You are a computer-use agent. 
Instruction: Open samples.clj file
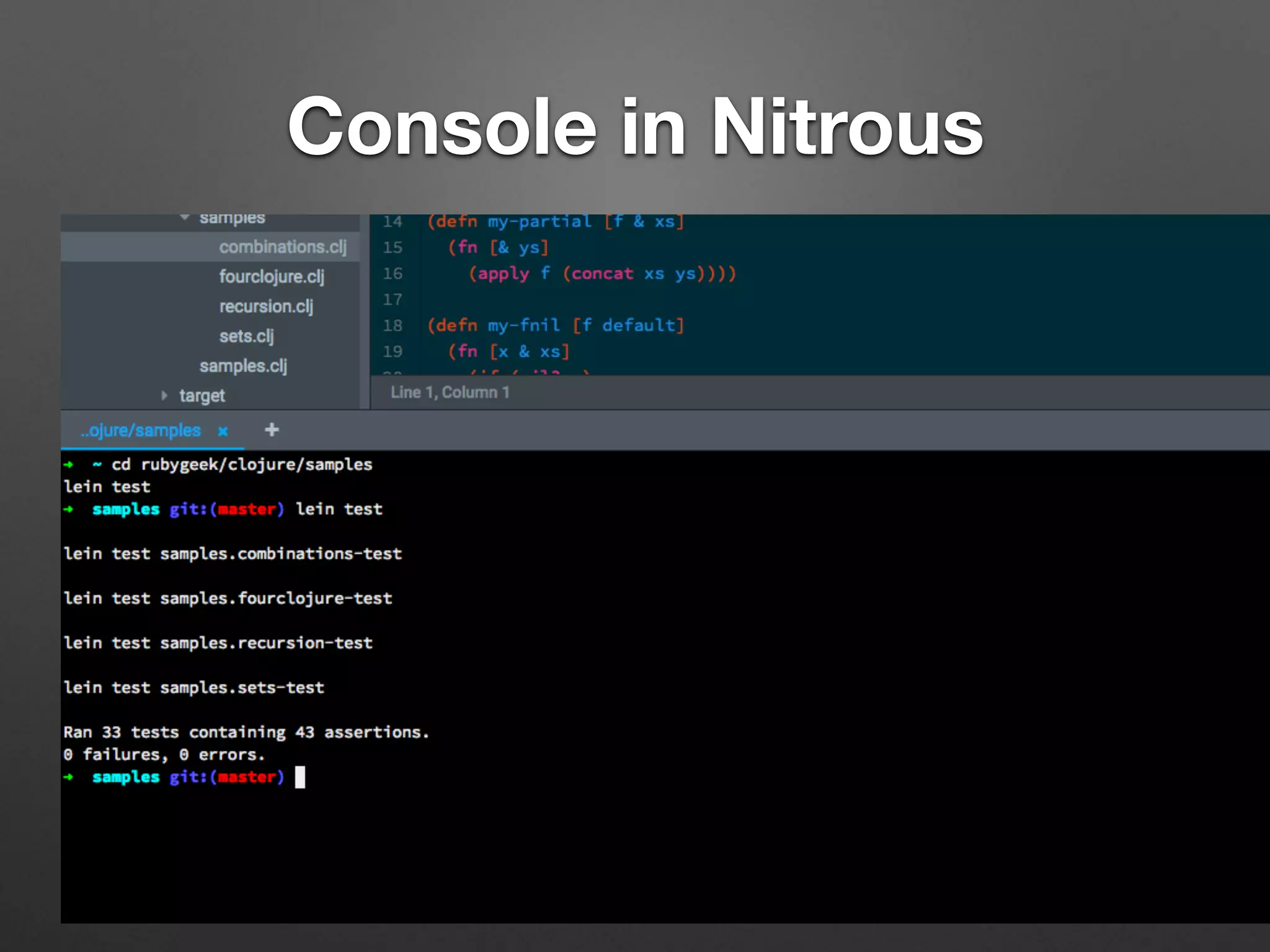click(242, 366)
